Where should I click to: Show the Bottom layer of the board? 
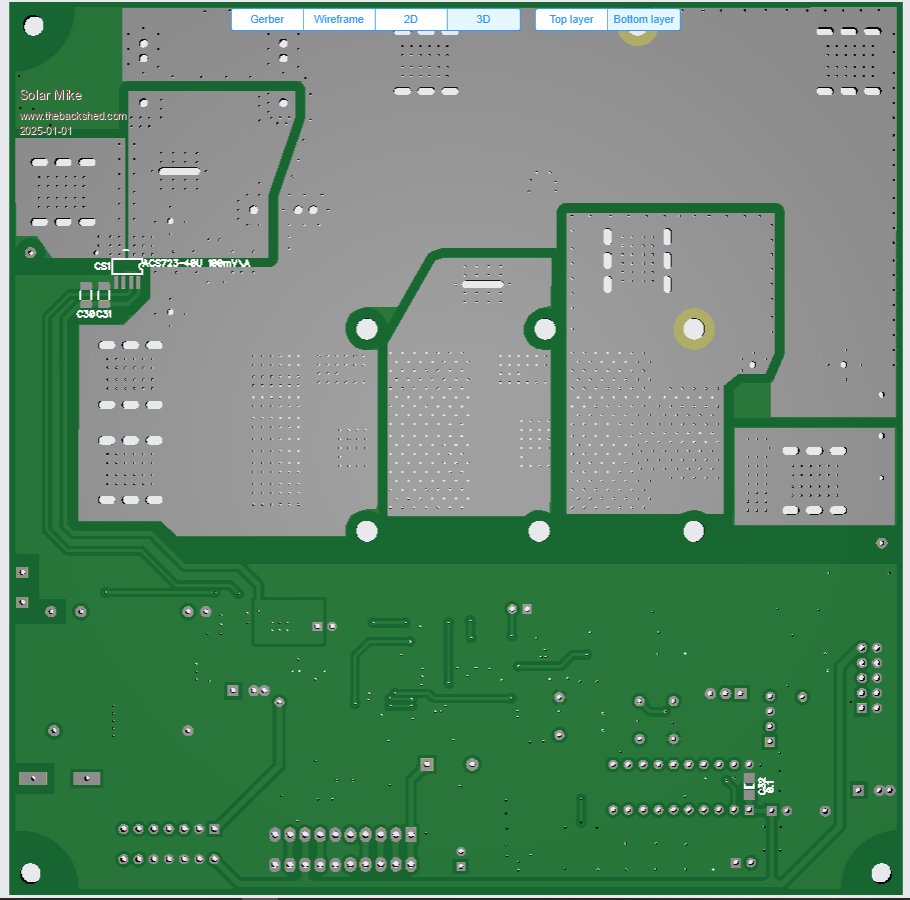coord(644,20)
